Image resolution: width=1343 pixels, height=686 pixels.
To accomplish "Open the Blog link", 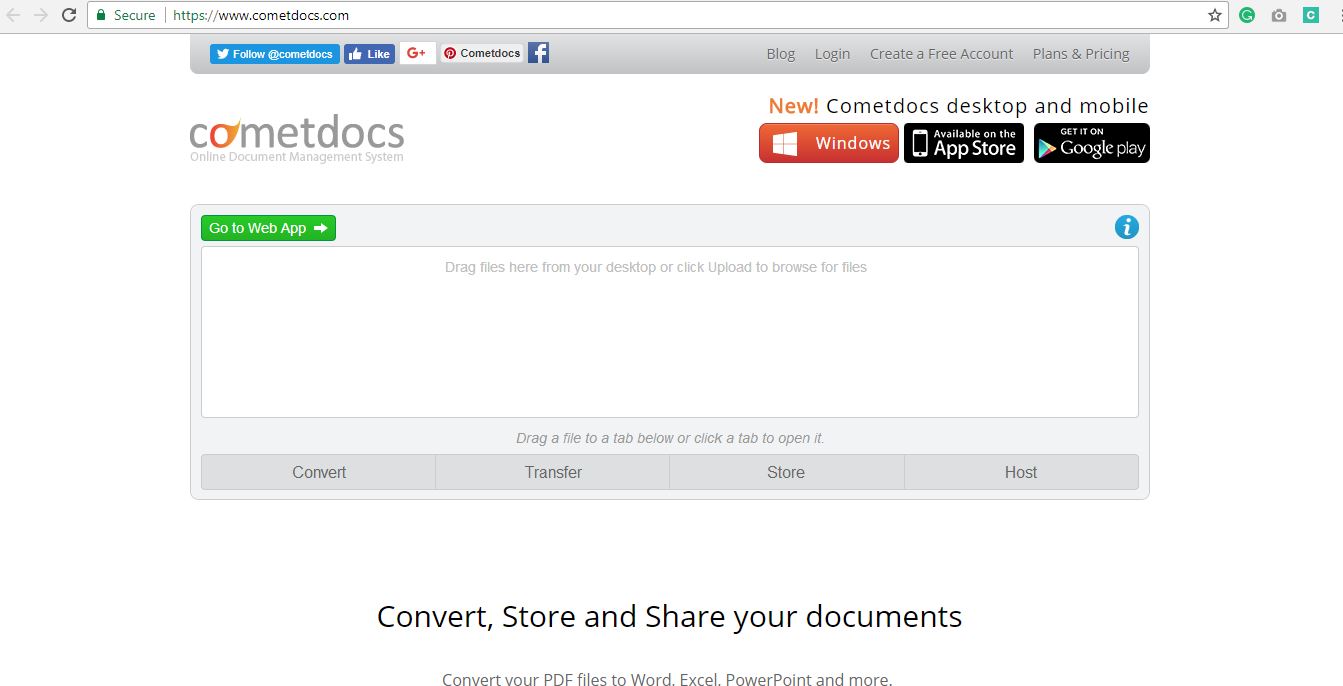I will [781, 54].
